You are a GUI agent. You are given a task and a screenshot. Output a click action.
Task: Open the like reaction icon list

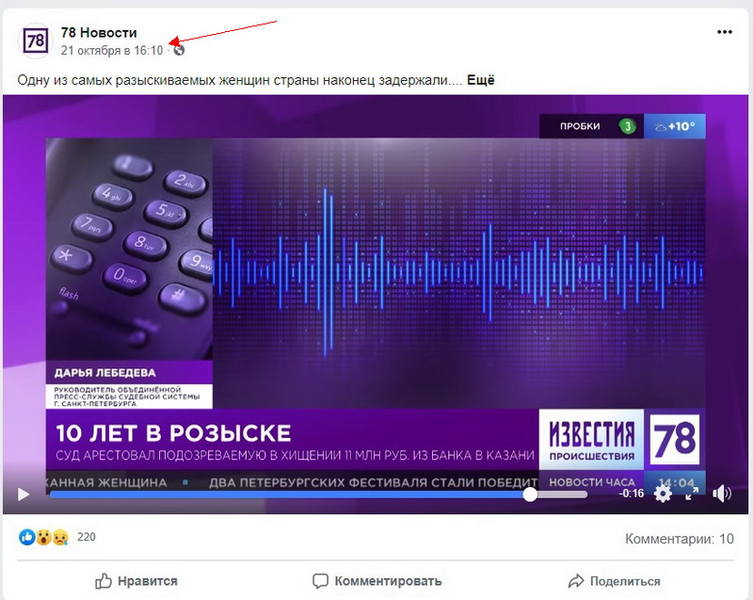27,537
